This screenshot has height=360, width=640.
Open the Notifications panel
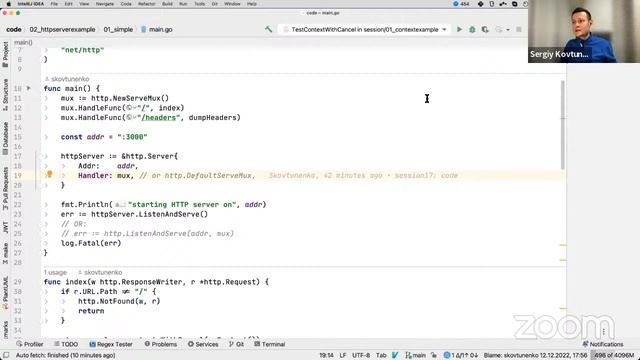click(x=603, y=344)
